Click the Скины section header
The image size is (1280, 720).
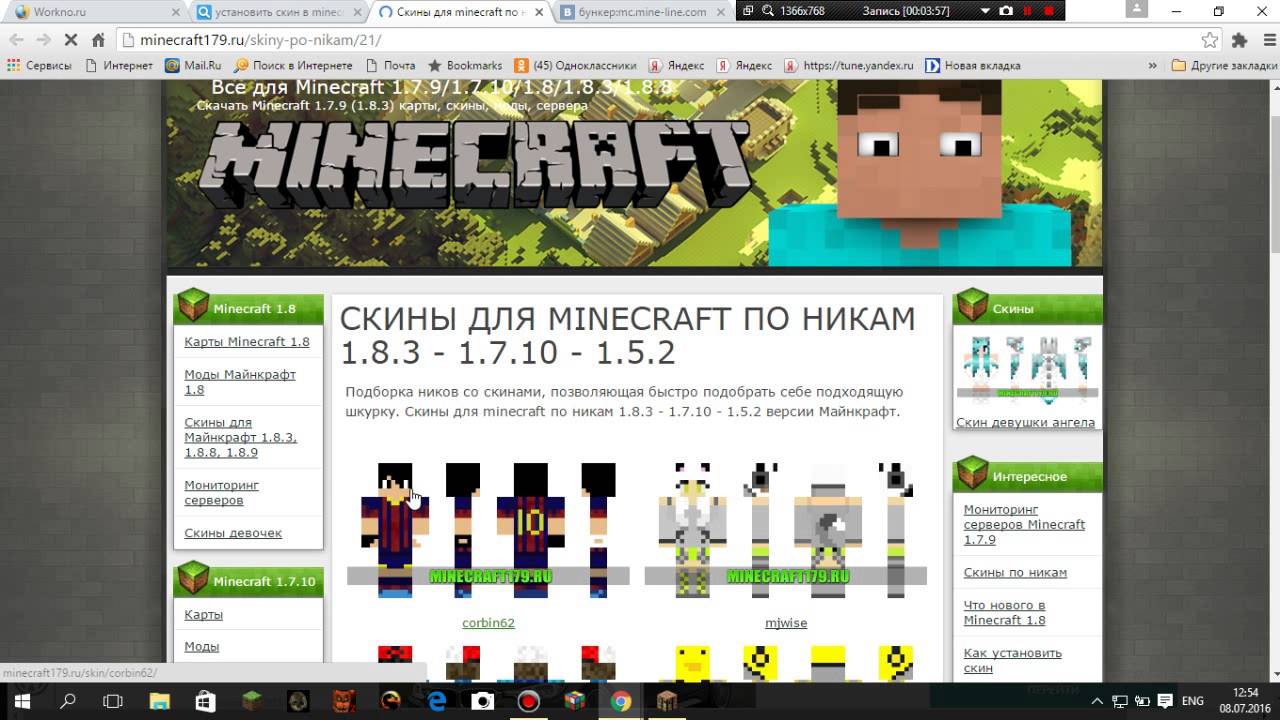1028,308
